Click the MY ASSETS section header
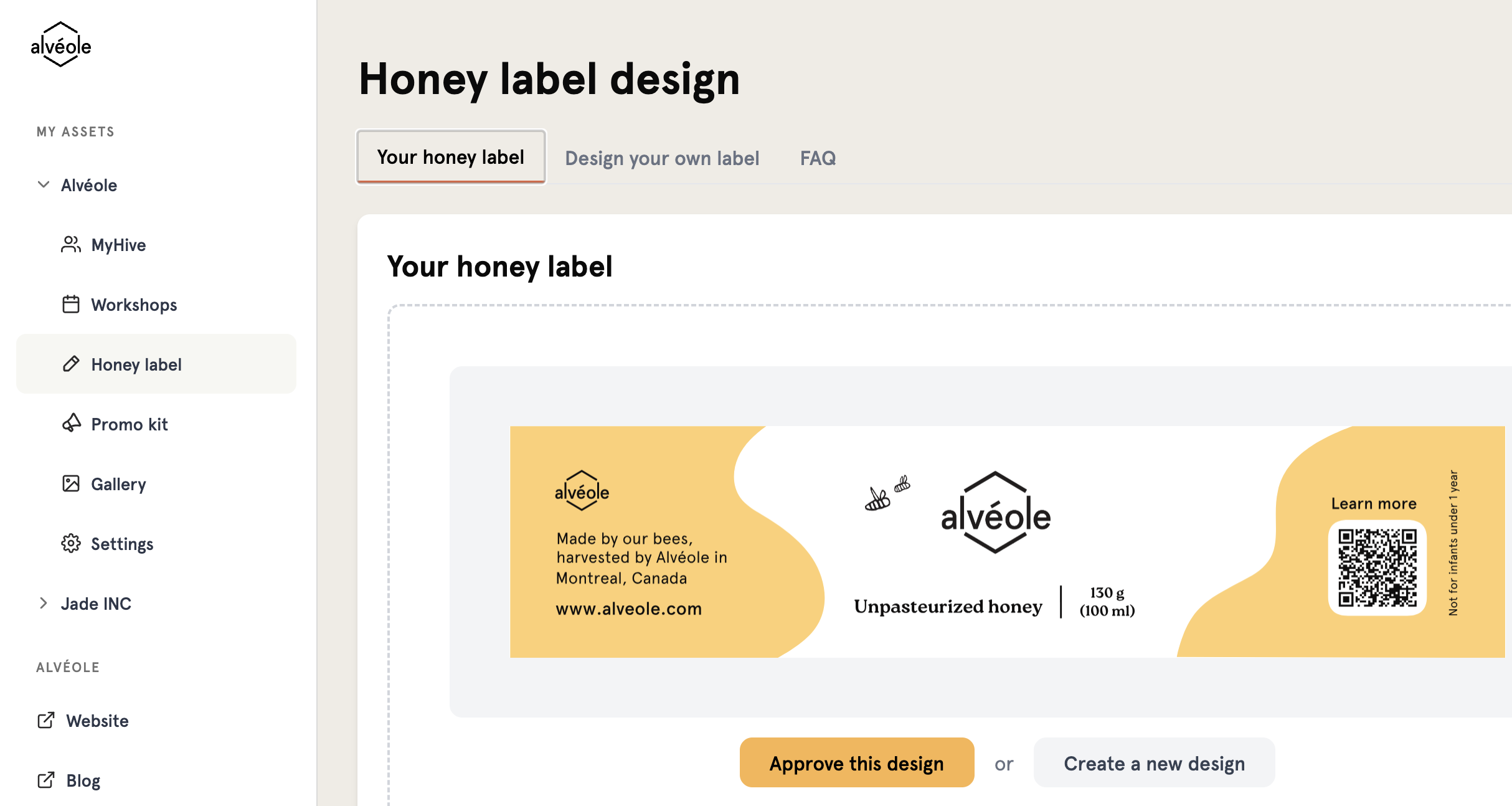 pyautogui.click(x=75, y=131)
